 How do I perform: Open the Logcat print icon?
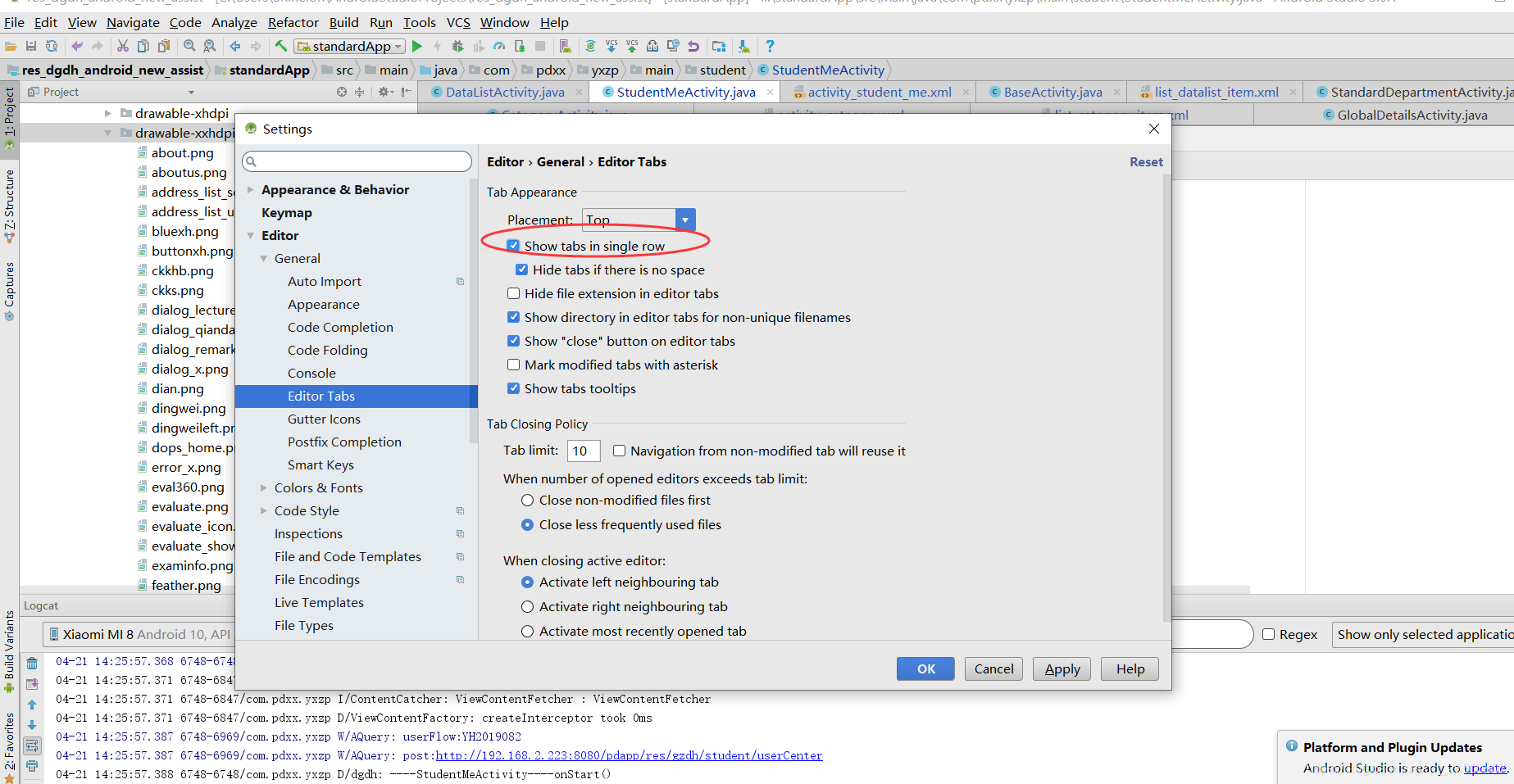pos(32,766)
